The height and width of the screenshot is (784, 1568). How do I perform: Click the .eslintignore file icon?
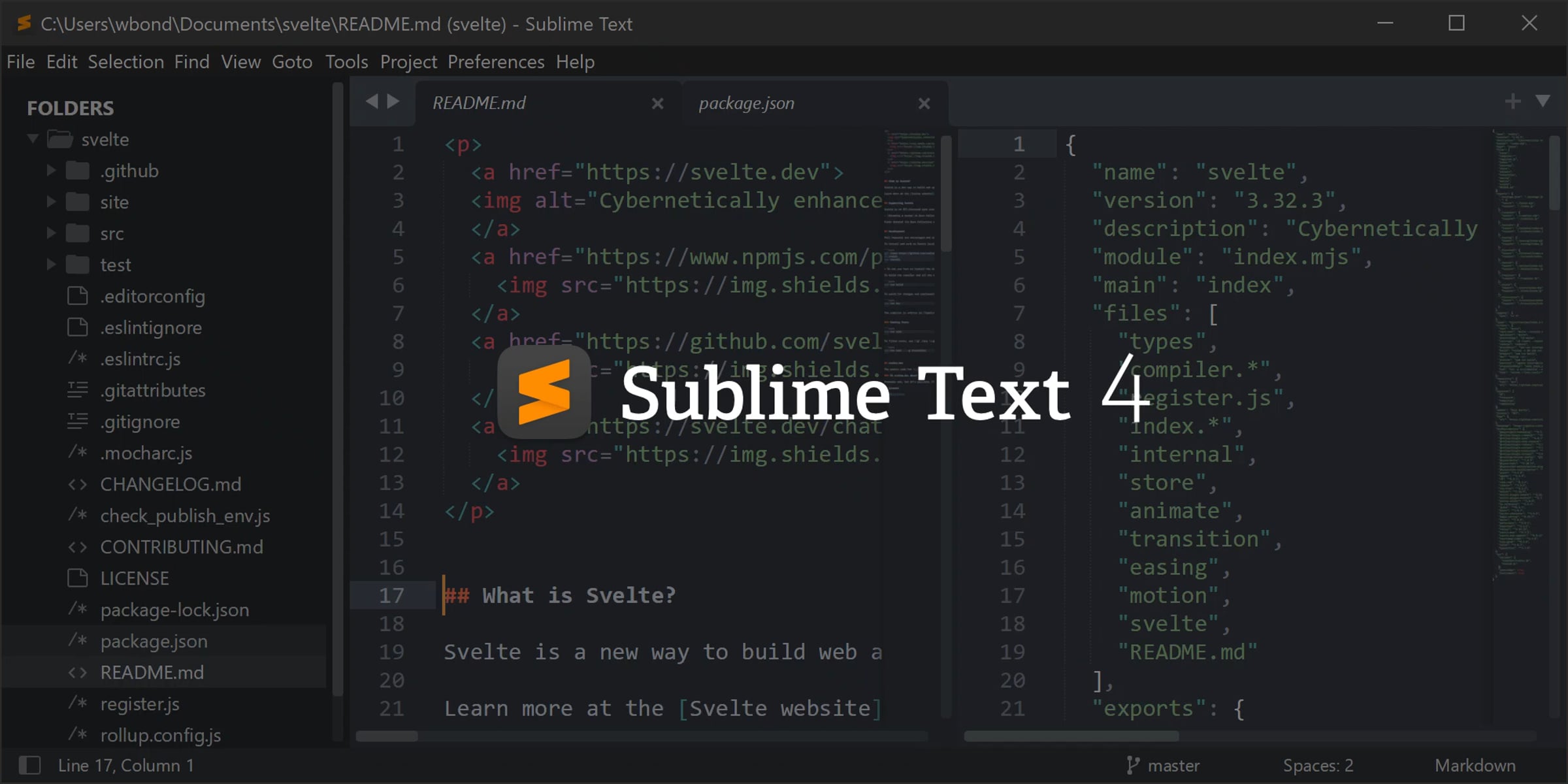click(x=78, y=327)
